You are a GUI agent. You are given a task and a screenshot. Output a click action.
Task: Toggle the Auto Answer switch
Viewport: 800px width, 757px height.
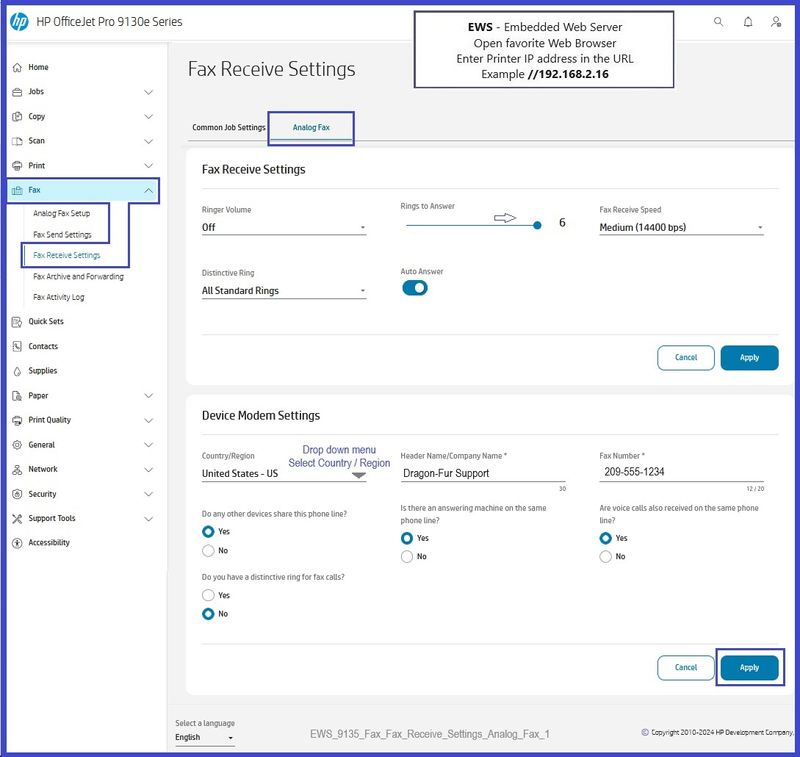click(415, 288)
